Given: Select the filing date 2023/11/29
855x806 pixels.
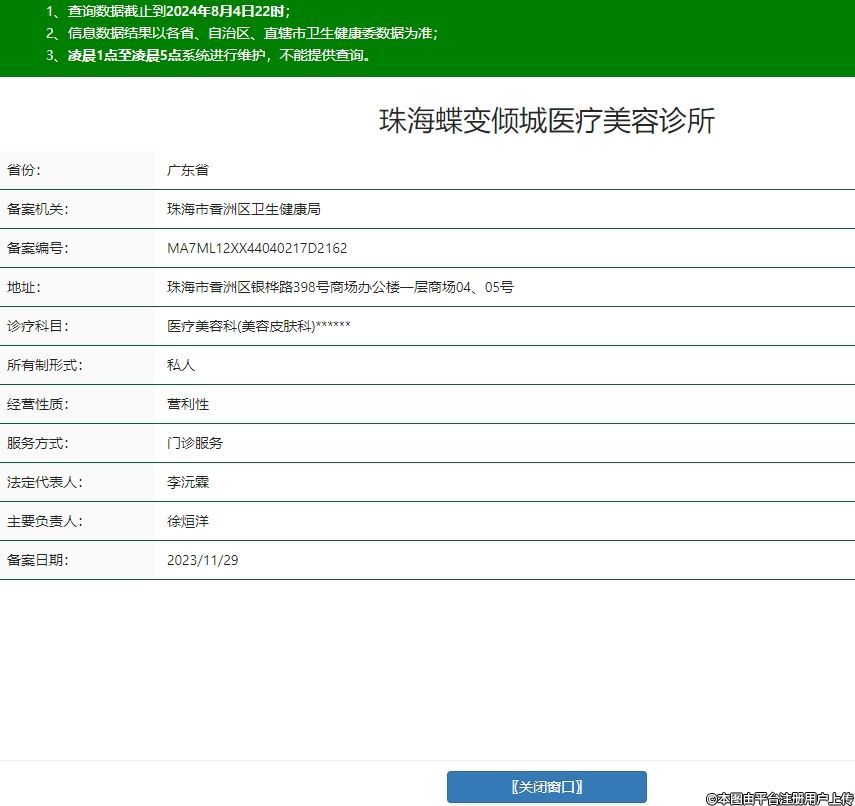Looking at the screenshot, I should (x=202, y=560).
